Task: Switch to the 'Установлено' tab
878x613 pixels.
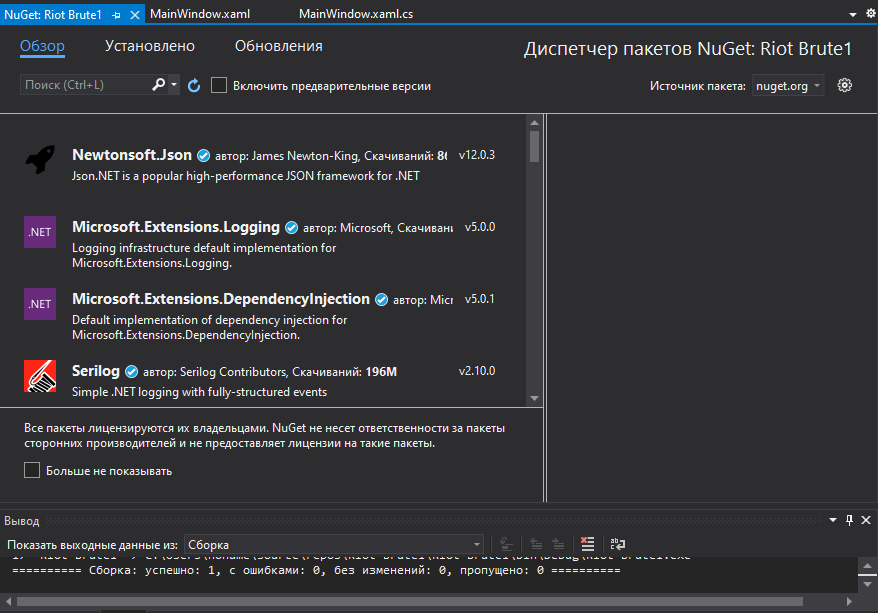Action: pos(150,46)
